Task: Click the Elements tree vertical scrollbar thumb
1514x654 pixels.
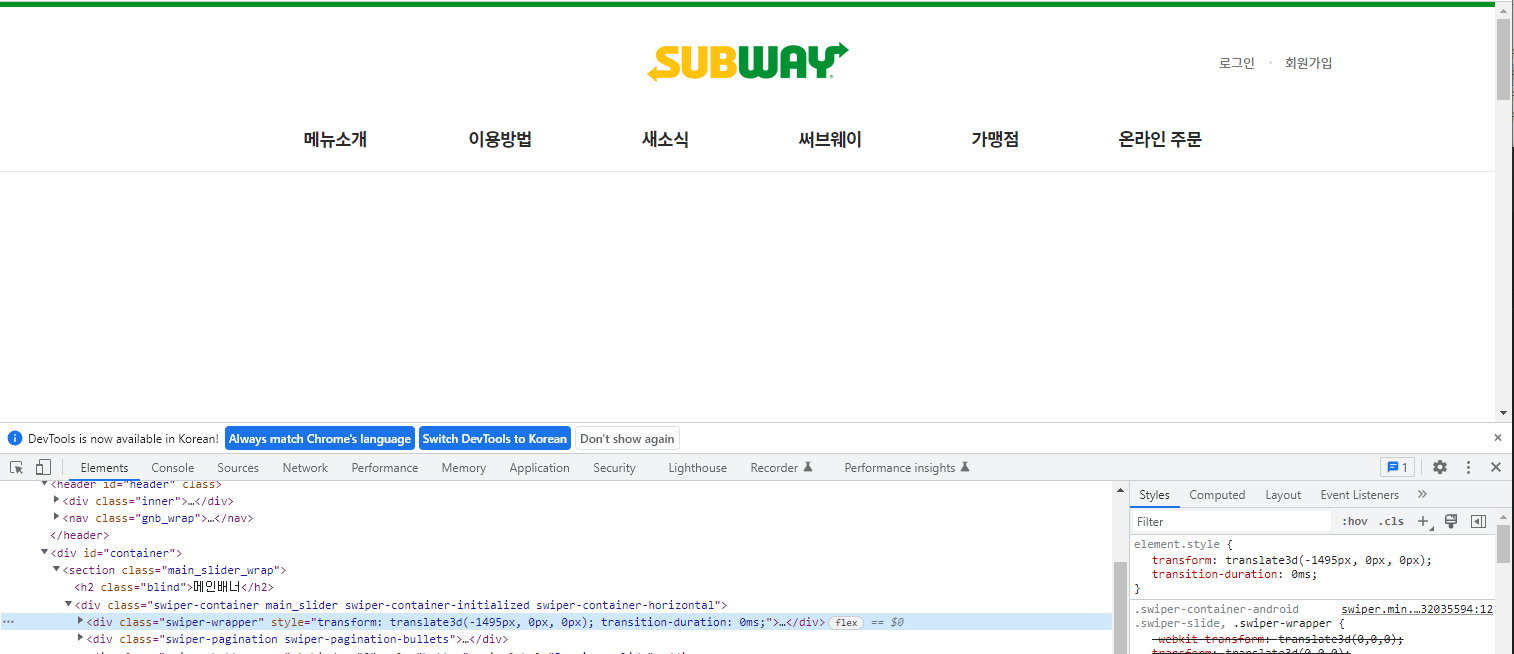Action: [x=1120, y=606]
